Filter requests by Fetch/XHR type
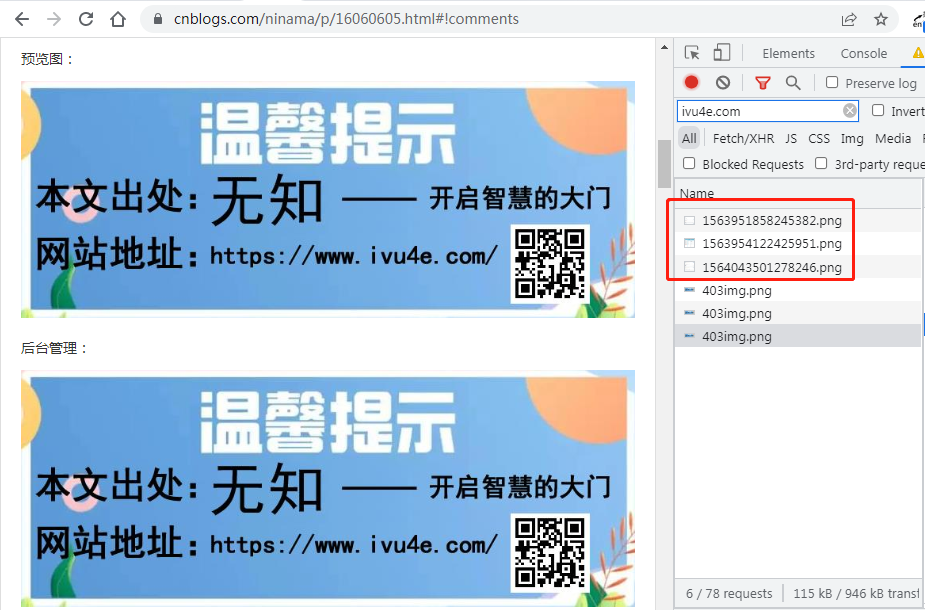This screenshot has width=925, height=610. (743, 138)
